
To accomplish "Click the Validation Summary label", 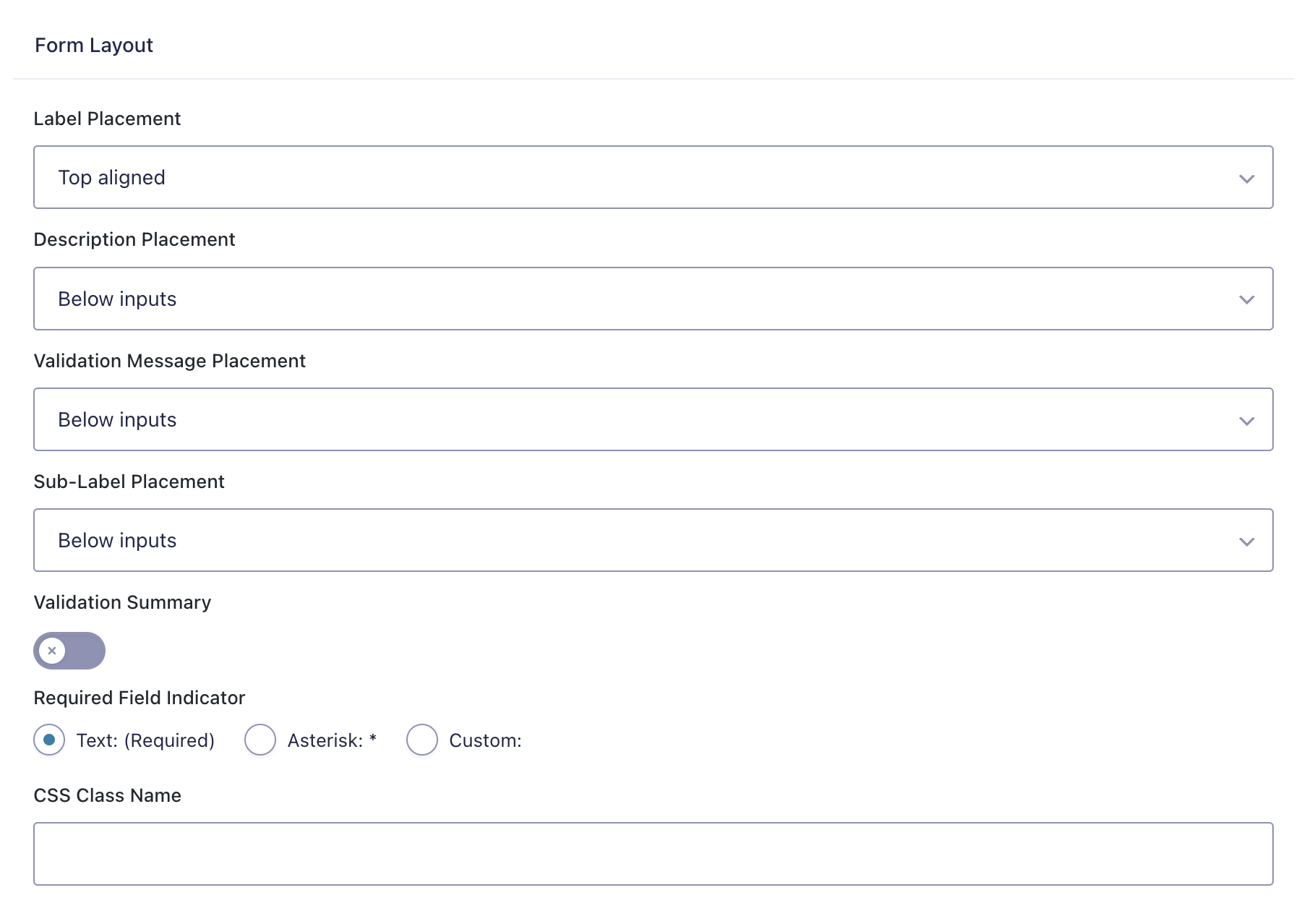I will pyautogui.click(x=122, y=602).
